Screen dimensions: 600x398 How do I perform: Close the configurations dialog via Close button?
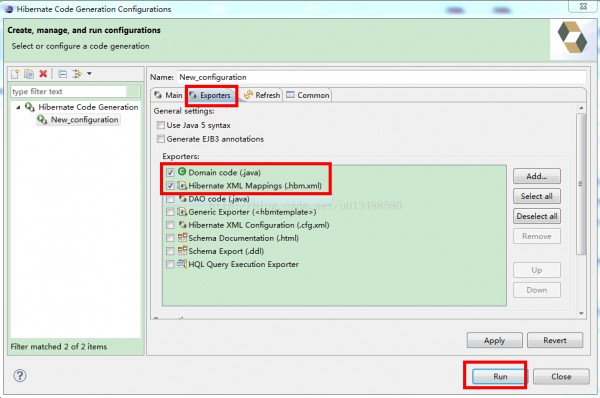[x=561, y=376]
